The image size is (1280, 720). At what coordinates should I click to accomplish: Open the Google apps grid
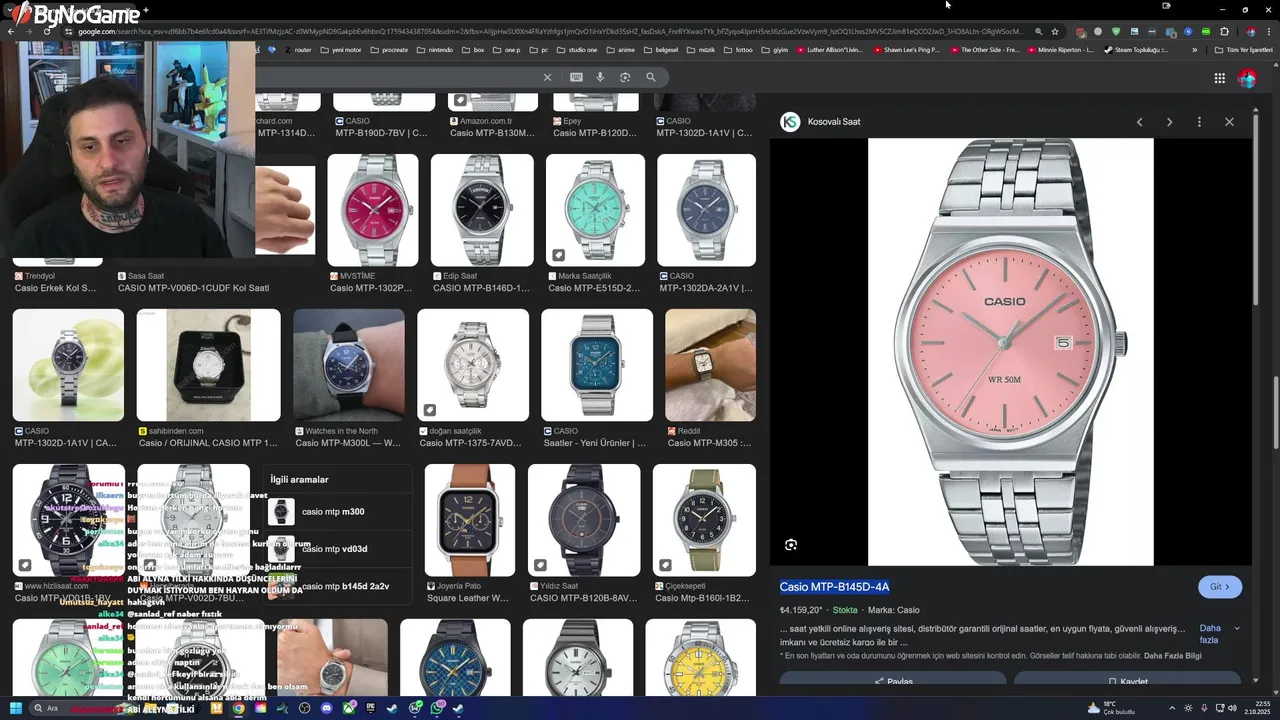tap(1220, 78)
